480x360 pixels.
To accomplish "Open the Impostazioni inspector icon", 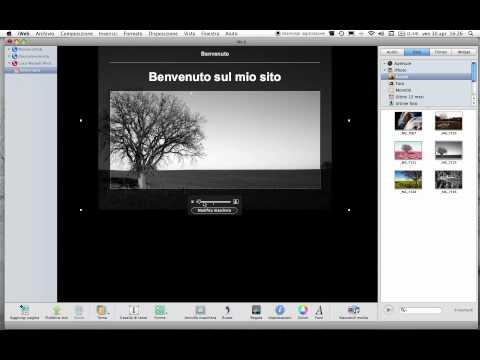I will pos(280,310).
